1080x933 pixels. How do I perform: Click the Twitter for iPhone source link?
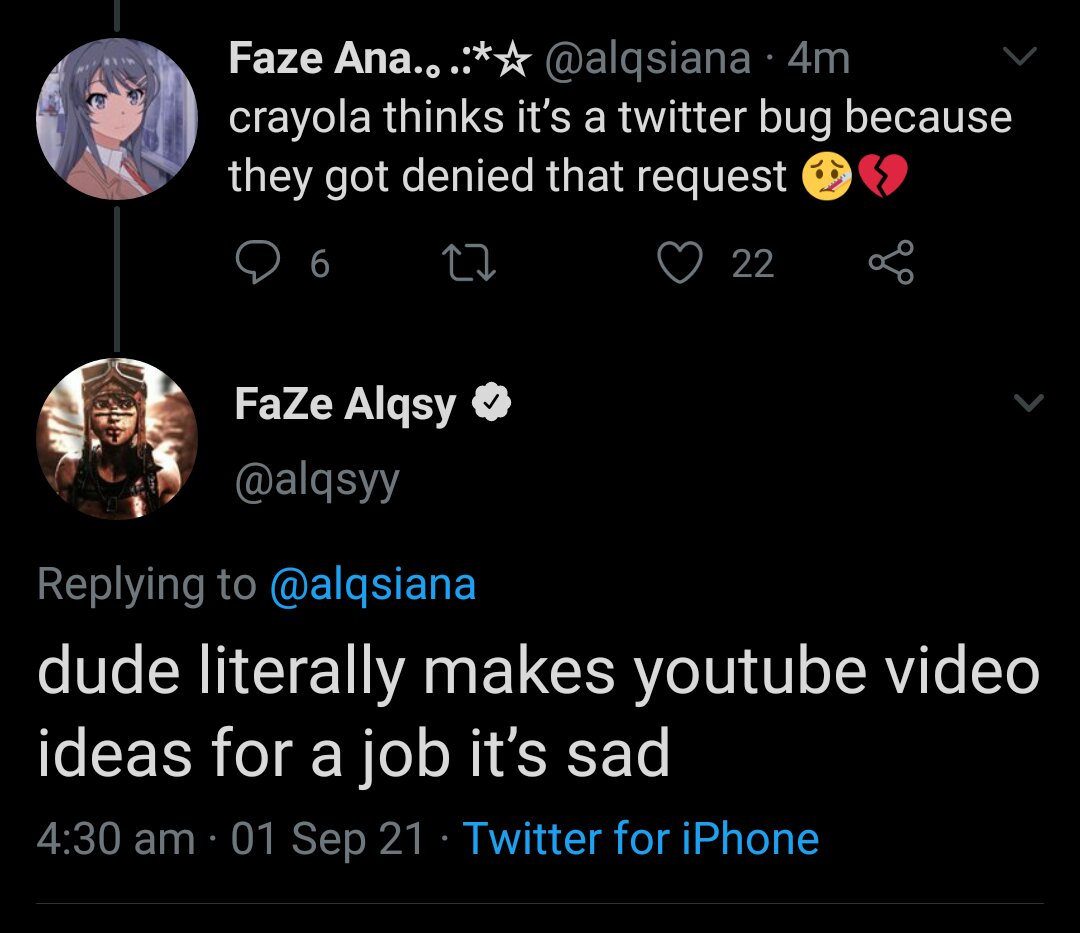click(x=641, y=838)
